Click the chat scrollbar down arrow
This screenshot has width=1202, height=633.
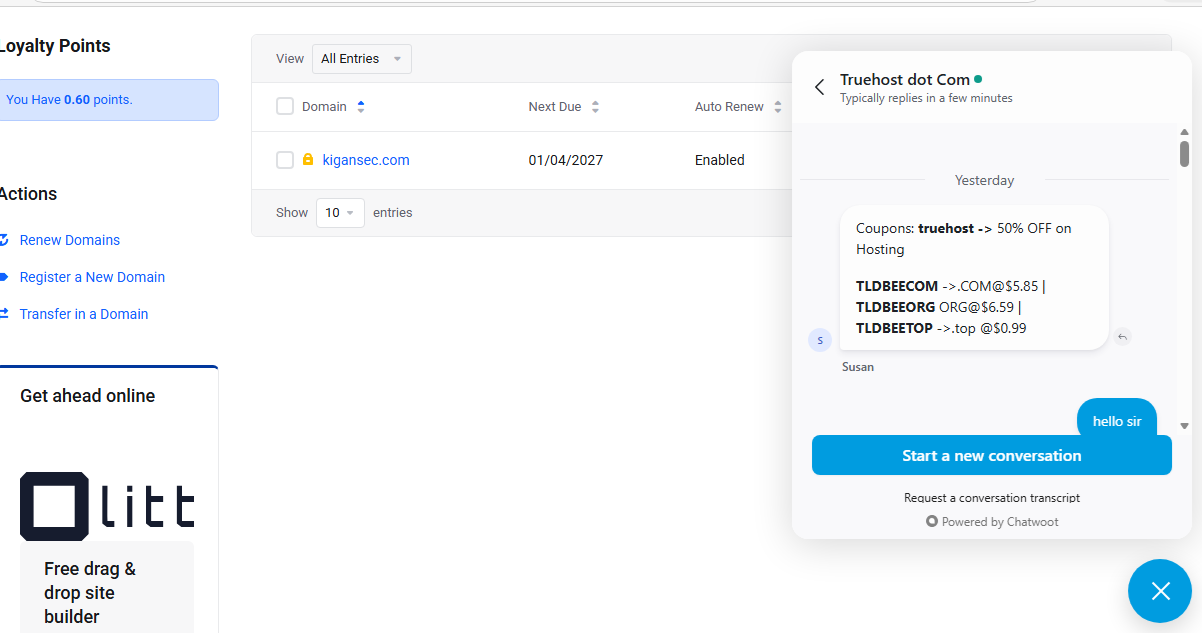pyautogui.click(x=1184, y=426)
